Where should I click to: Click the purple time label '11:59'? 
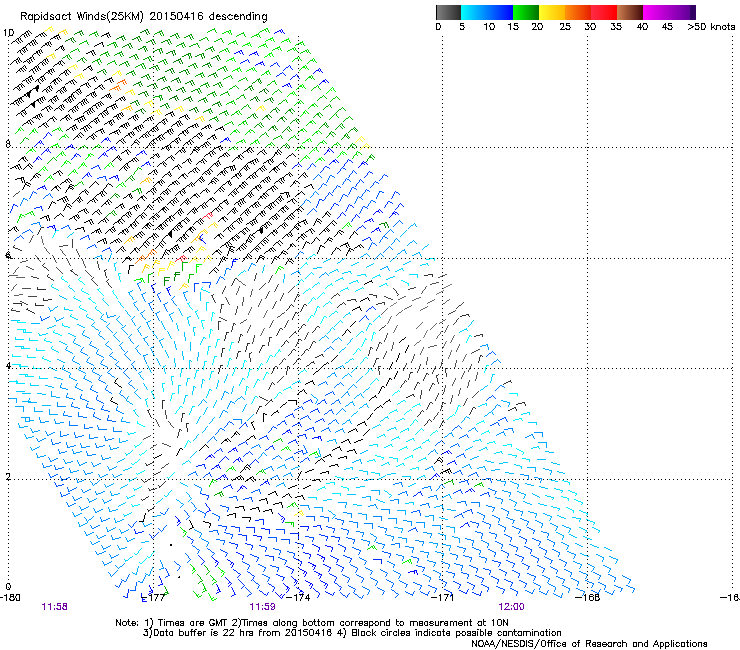click(262, 607)
